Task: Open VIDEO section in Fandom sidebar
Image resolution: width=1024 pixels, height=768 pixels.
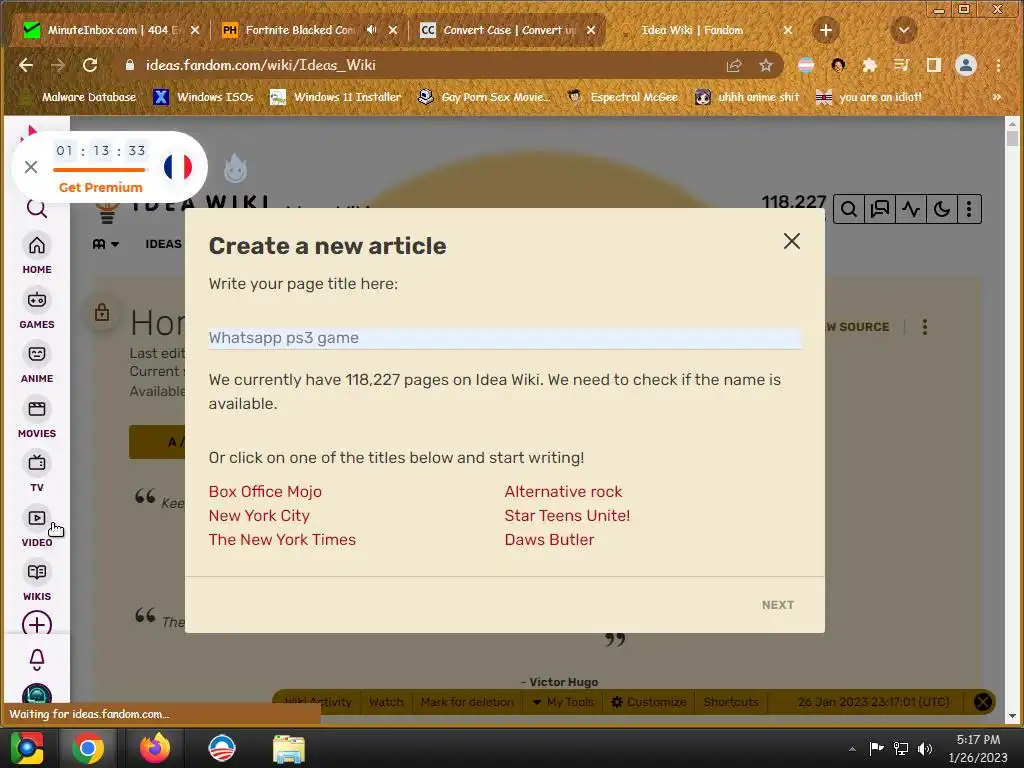Action: (37, 527)
